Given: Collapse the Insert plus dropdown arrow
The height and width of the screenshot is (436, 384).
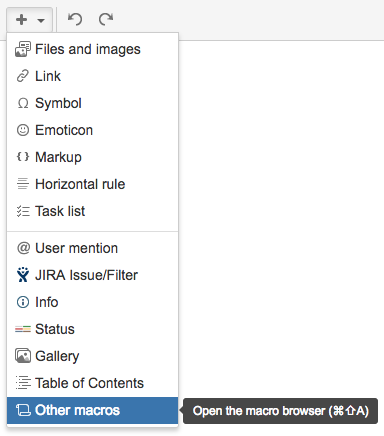Looking at the screenshot, I should [41, 20].
